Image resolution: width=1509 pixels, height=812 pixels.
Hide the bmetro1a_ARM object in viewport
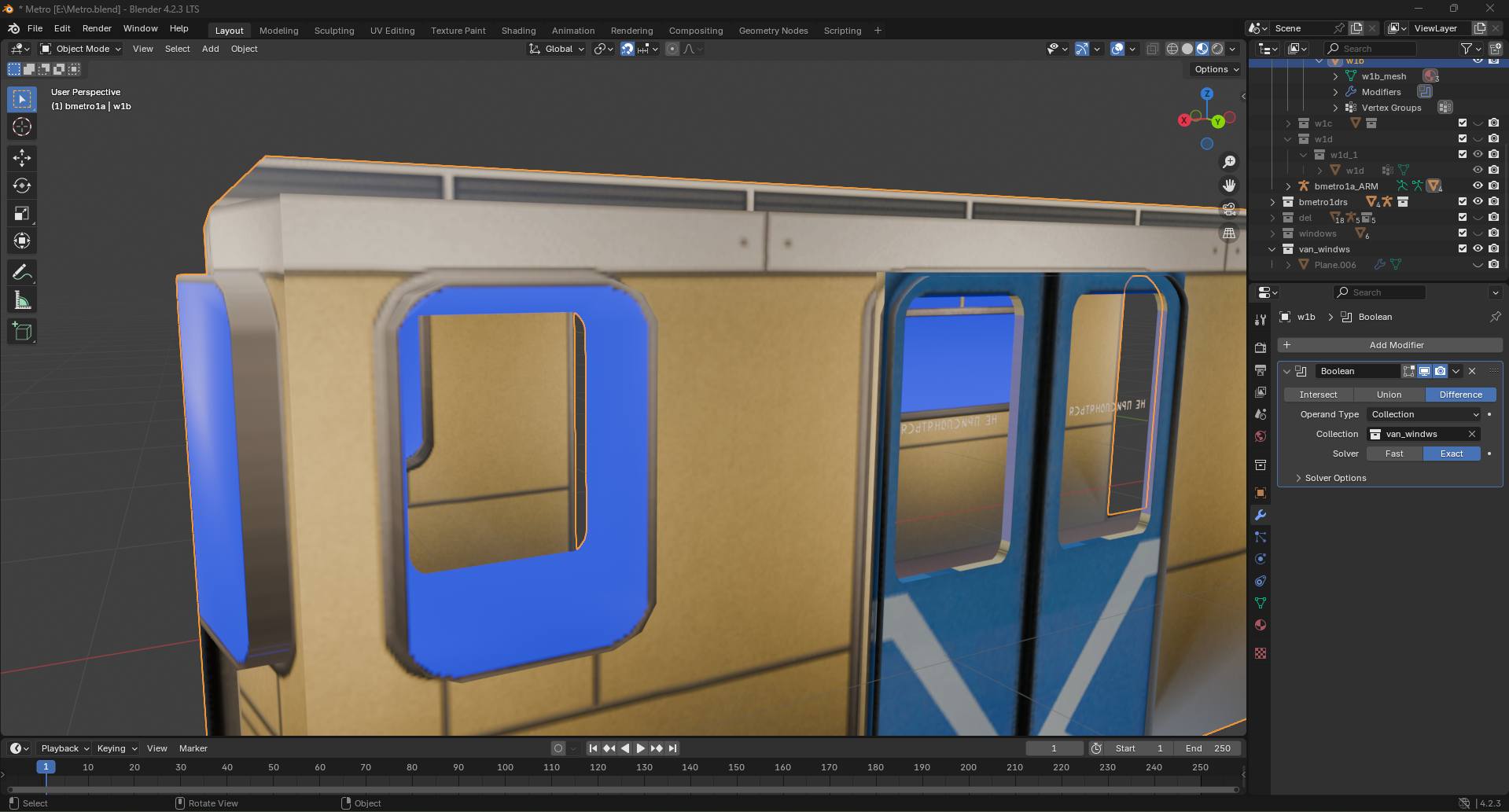(1478, 186)
